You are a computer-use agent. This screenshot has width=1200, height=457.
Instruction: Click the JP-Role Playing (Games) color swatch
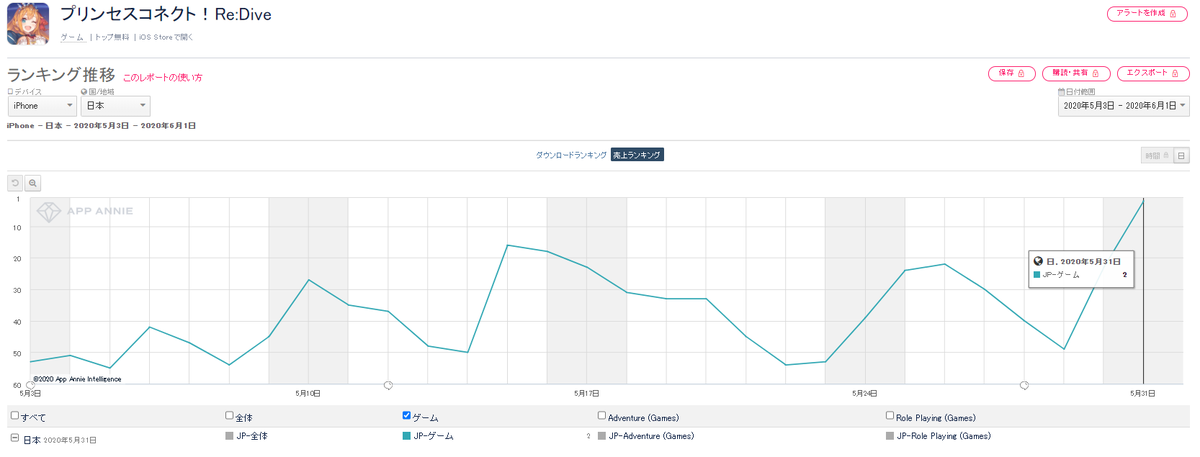tap(890, 437)
